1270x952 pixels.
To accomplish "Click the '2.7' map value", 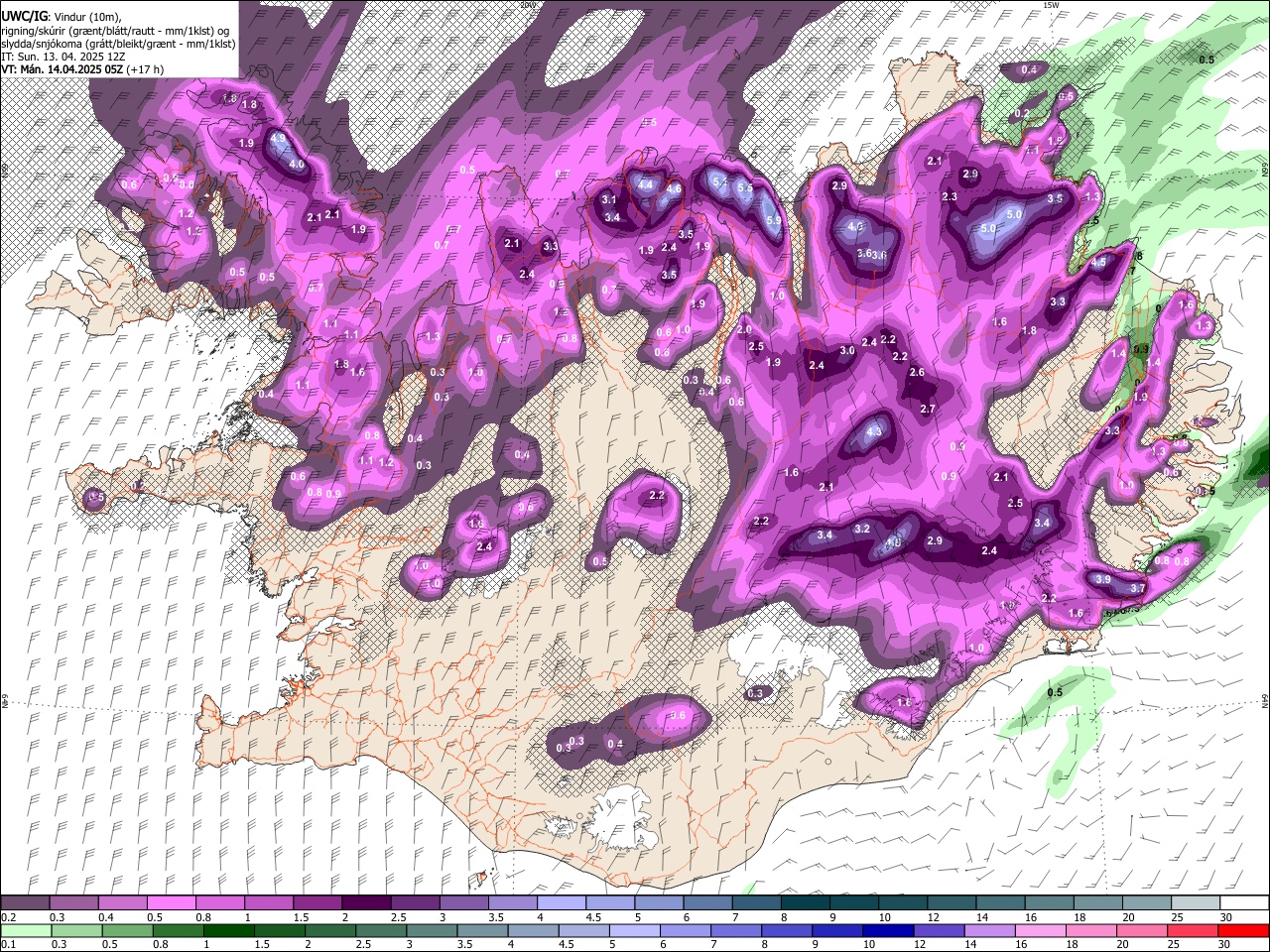I will coord(928,409).
